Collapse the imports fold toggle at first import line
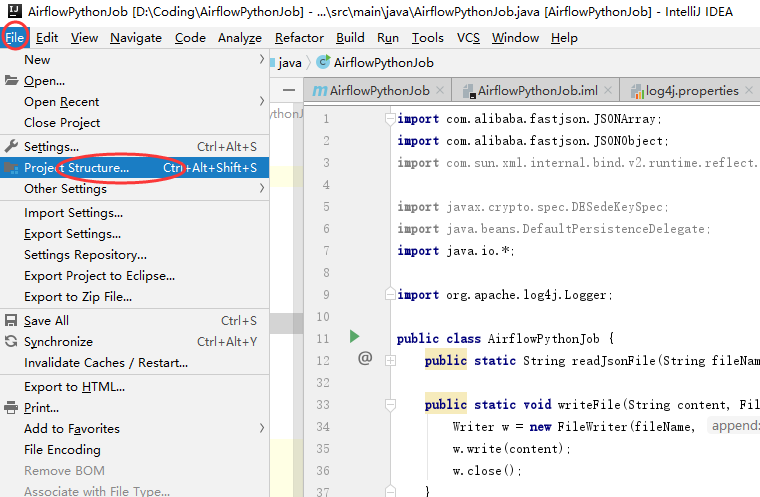 click(x=390, y=118)
